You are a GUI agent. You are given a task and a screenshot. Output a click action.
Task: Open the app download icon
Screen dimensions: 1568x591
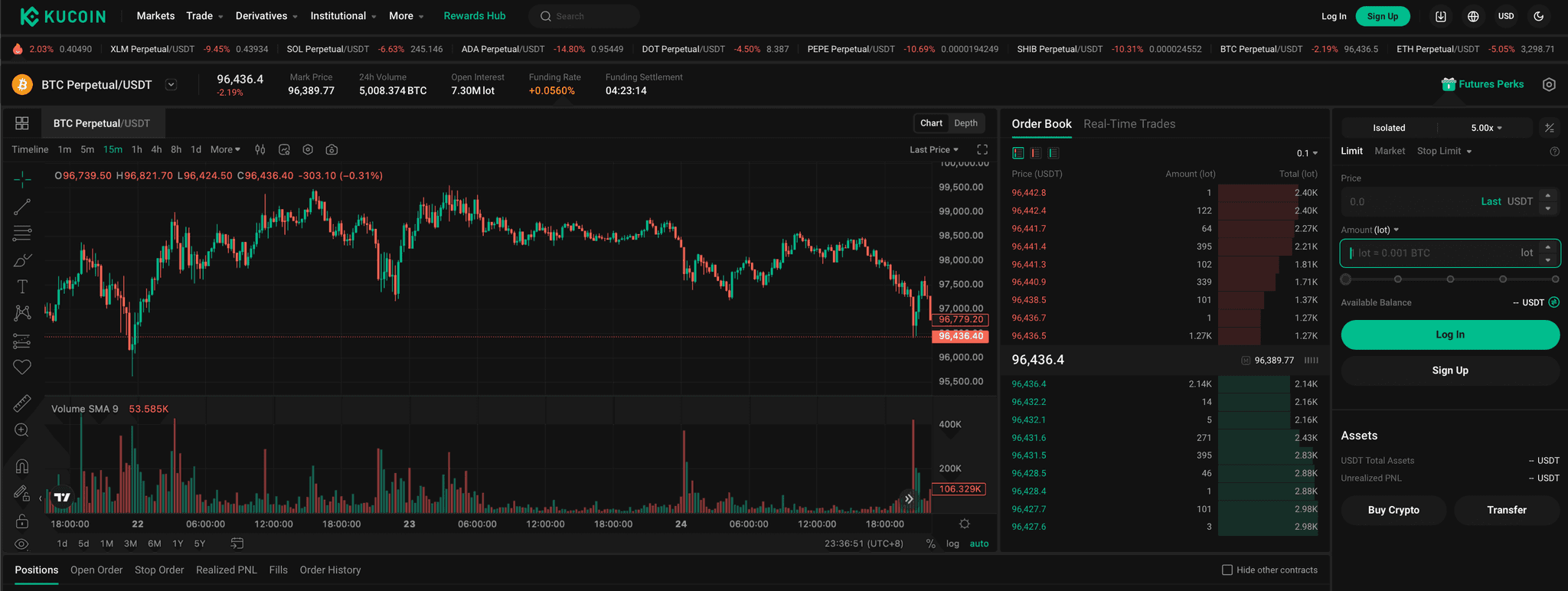pos(1441,16)
